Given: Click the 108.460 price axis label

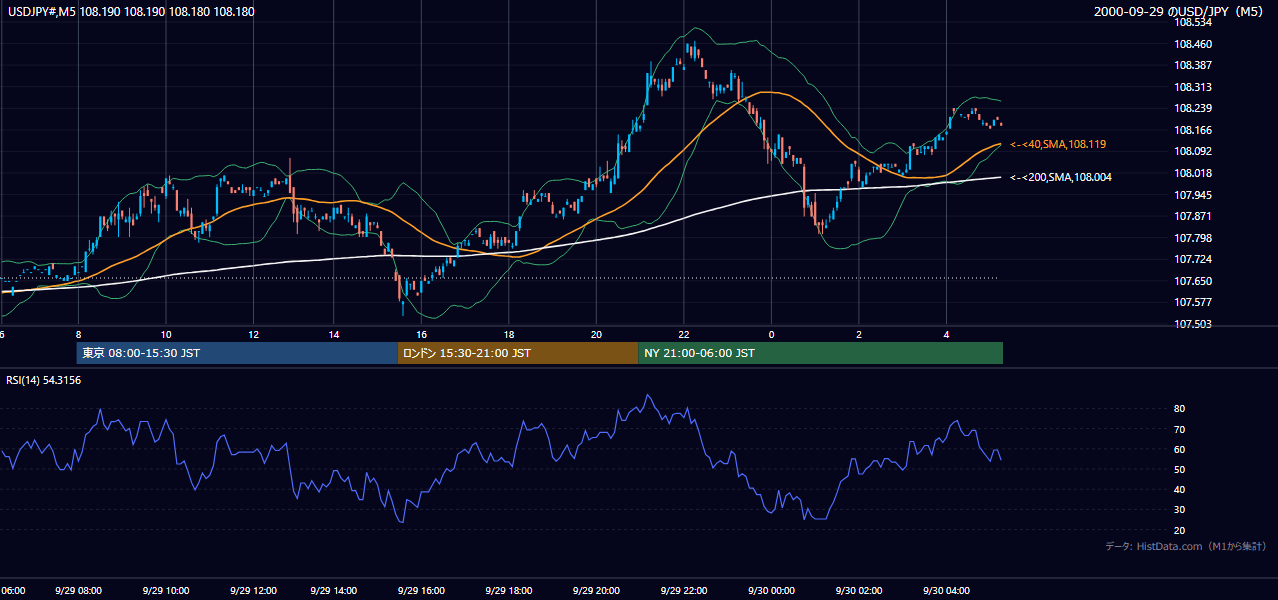Looking at the screenshot, I should tap(1193, 44).
